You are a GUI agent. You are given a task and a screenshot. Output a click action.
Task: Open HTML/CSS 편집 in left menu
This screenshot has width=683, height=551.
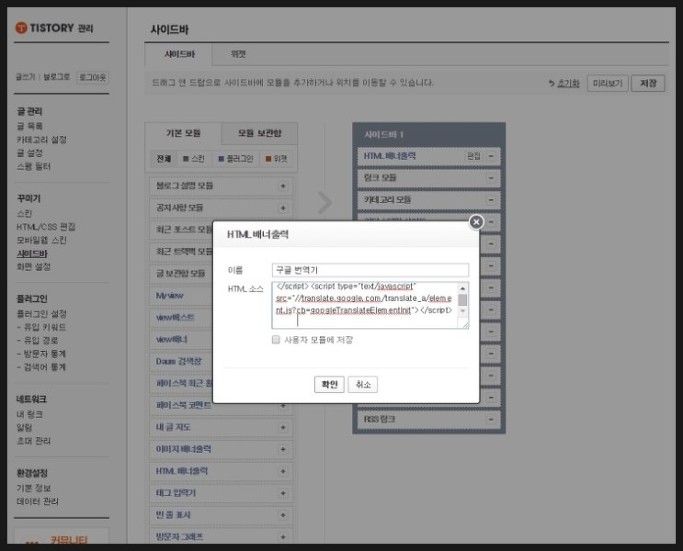click(46, 227)
